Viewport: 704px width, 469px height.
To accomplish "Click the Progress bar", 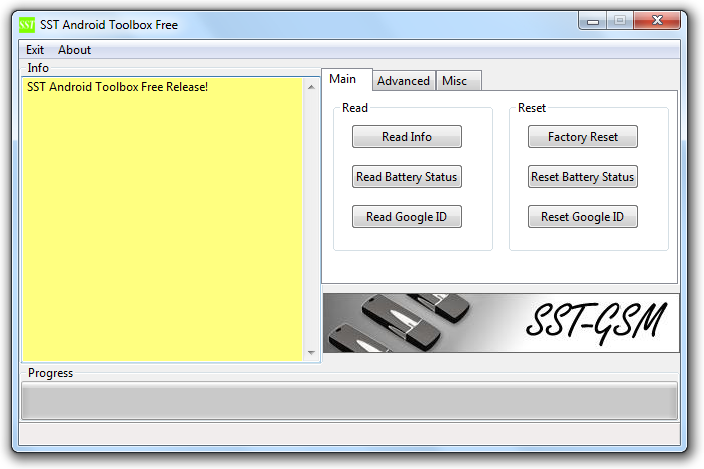I will (349, 401).
